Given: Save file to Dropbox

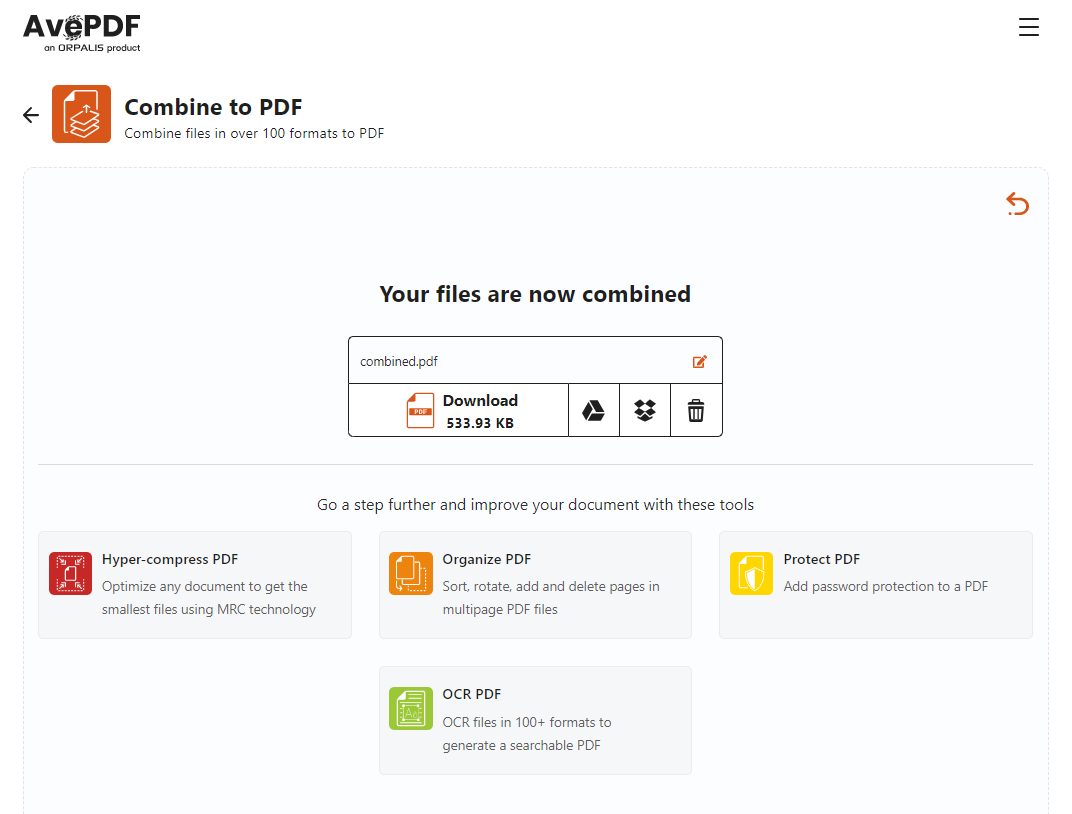Looking at the screenshot, I should (x=645, y=411).
